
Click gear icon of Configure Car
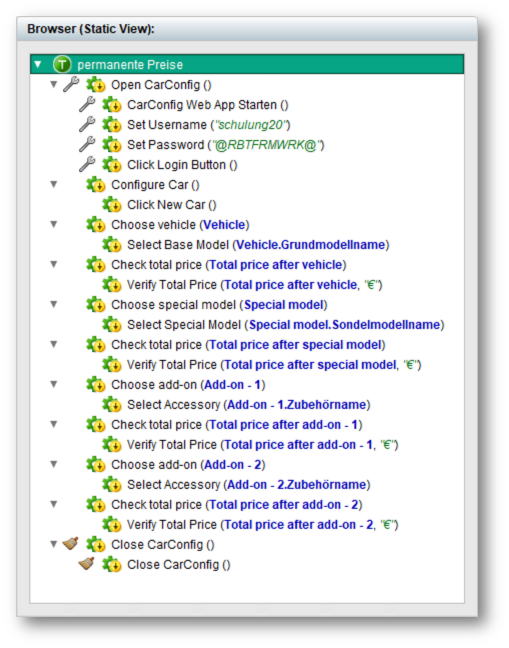pos(96,184)
